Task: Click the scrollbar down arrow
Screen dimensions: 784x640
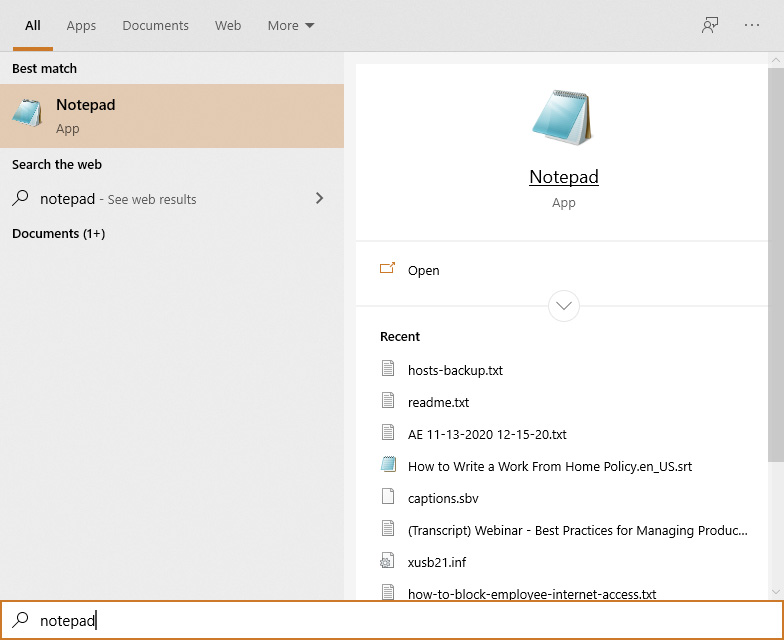Action: [x=776, y=592]
